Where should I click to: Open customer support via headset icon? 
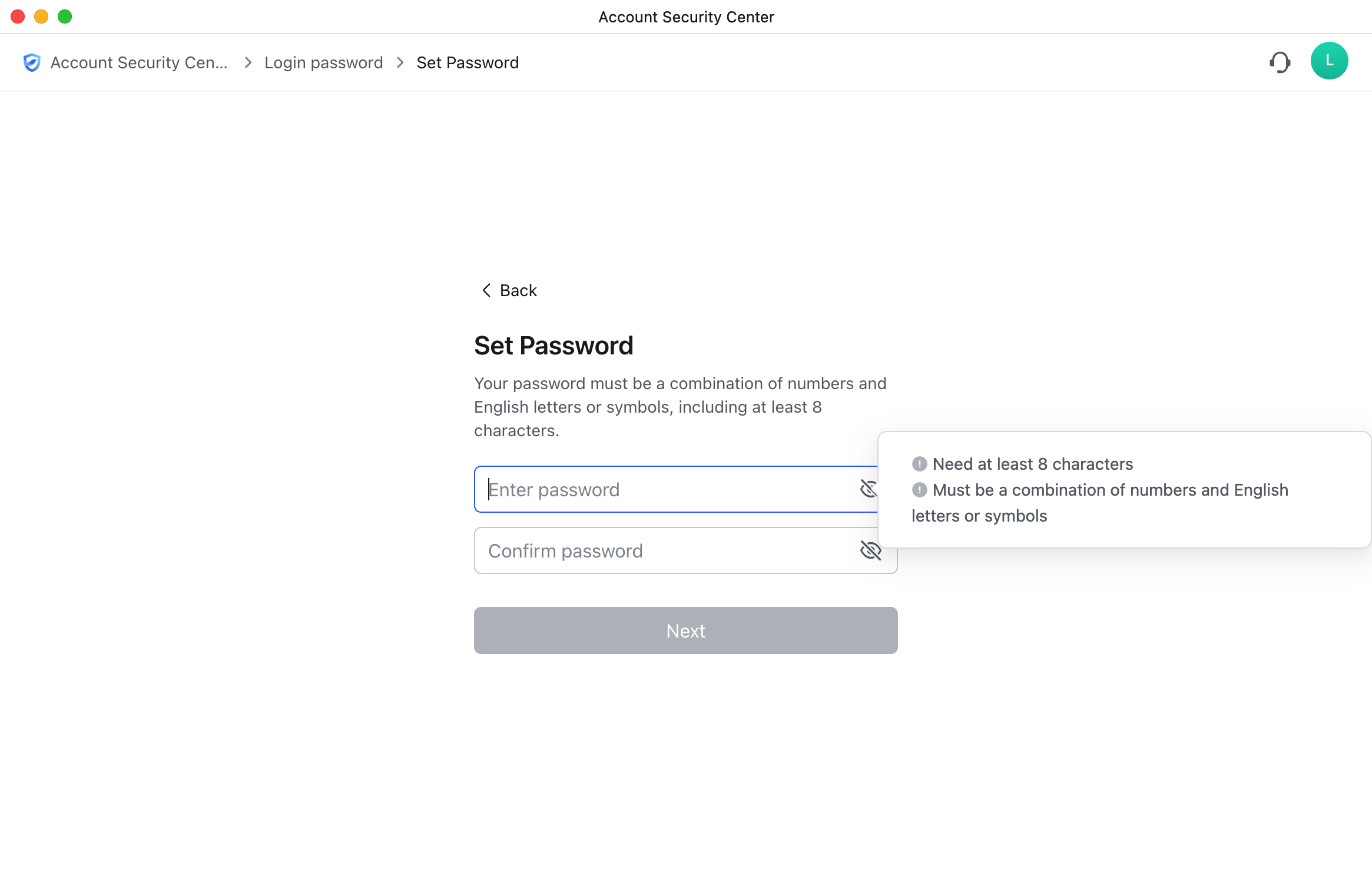1280,61
